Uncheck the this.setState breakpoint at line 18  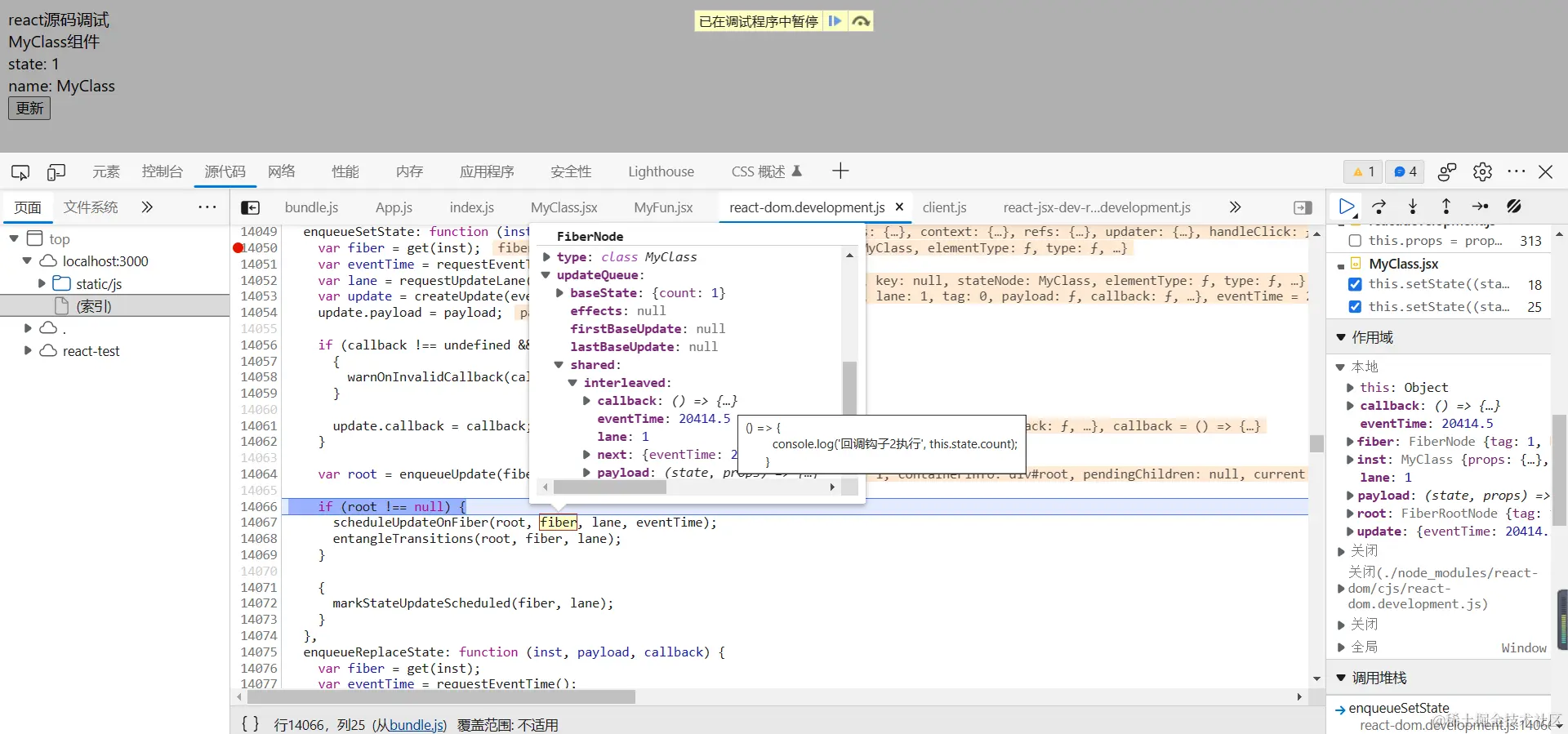click(1355, 284)
